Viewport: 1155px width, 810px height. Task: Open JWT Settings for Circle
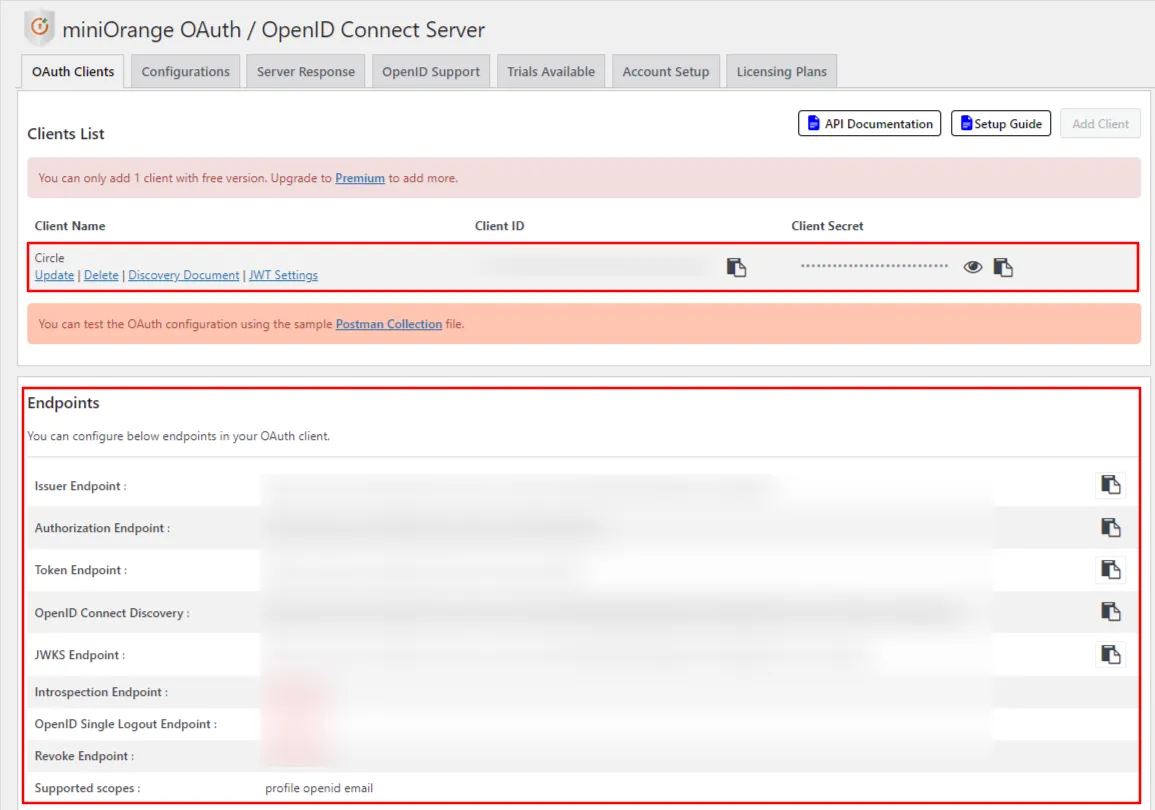coord(284,275)
